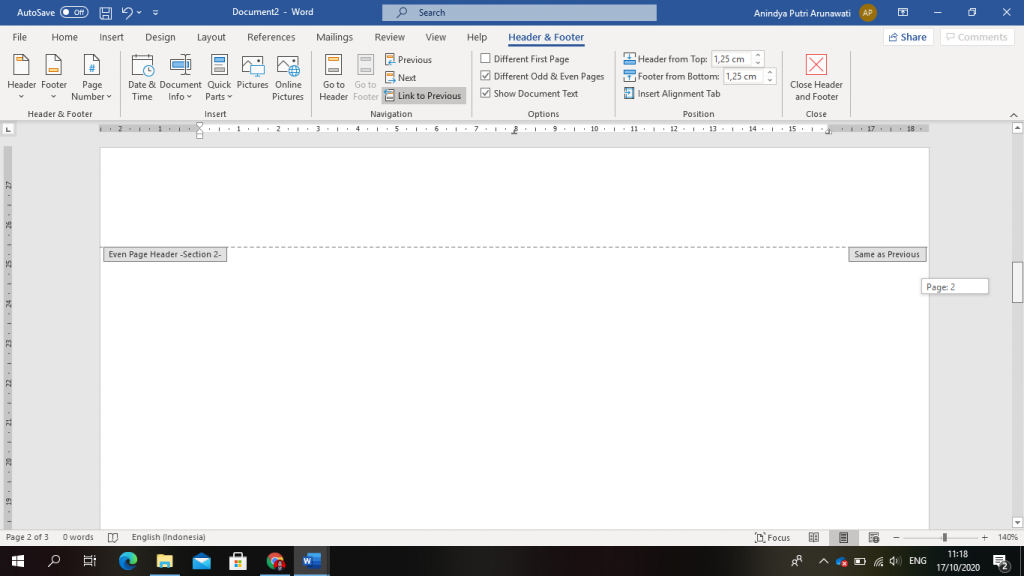
Task: Click the 140% zoom level
Action: click(1008, 537)
